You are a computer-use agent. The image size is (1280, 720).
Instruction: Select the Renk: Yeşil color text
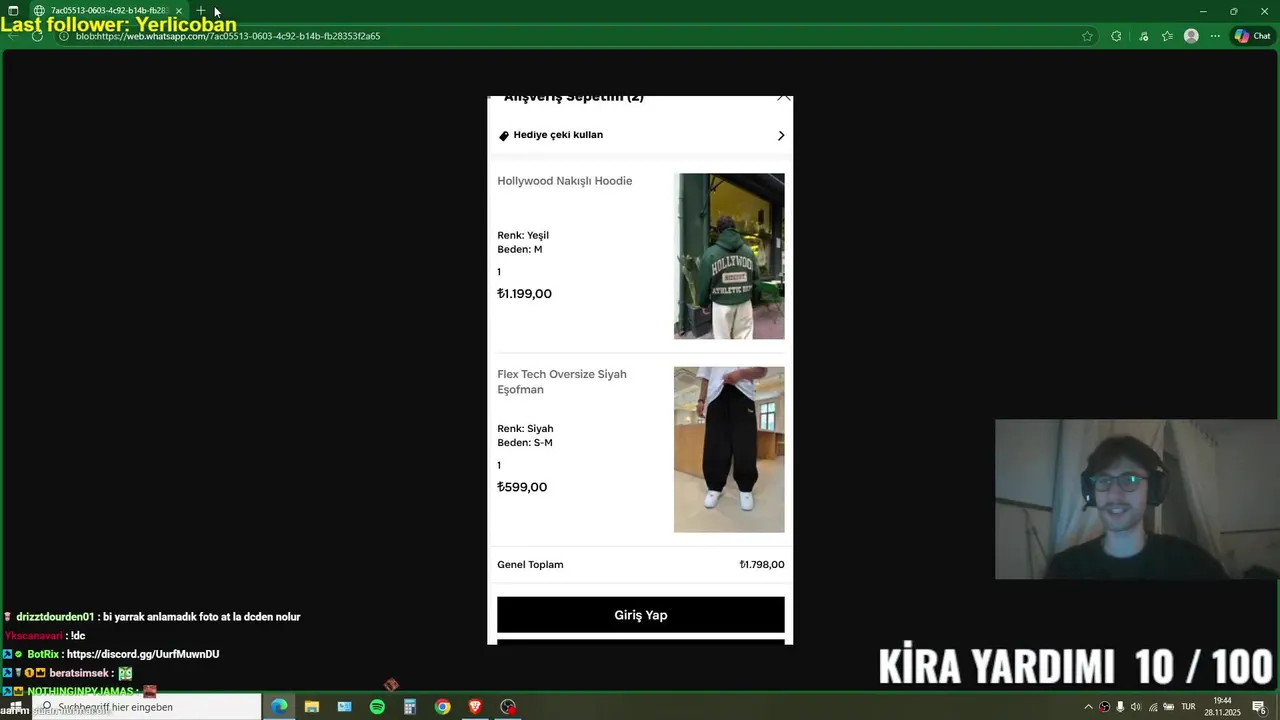(x=523, y=236)
